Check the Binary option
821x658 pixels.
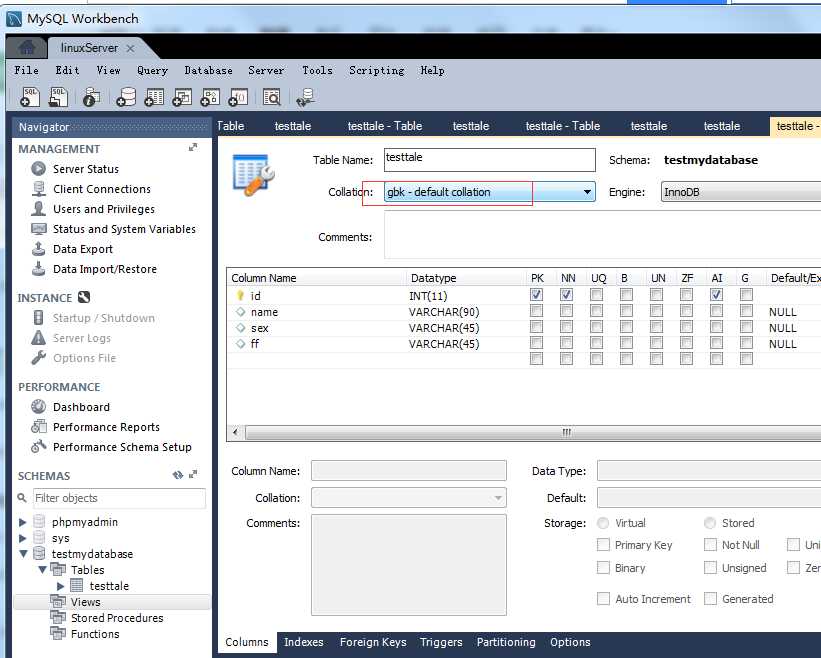pyautogui.click(x=603, y=567)
